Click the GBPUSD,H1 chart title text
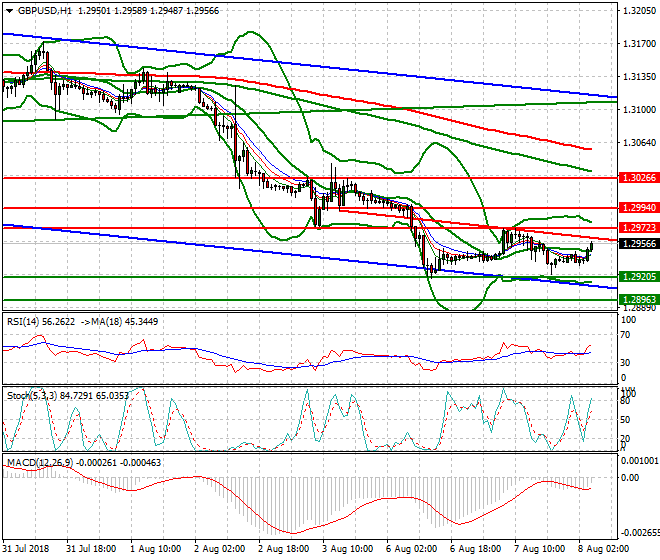660x560 pixels. point(49,9)
